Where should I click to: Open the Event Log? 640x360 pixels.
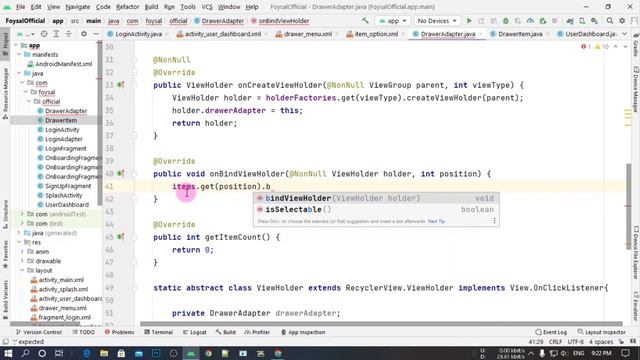point(551,332)
